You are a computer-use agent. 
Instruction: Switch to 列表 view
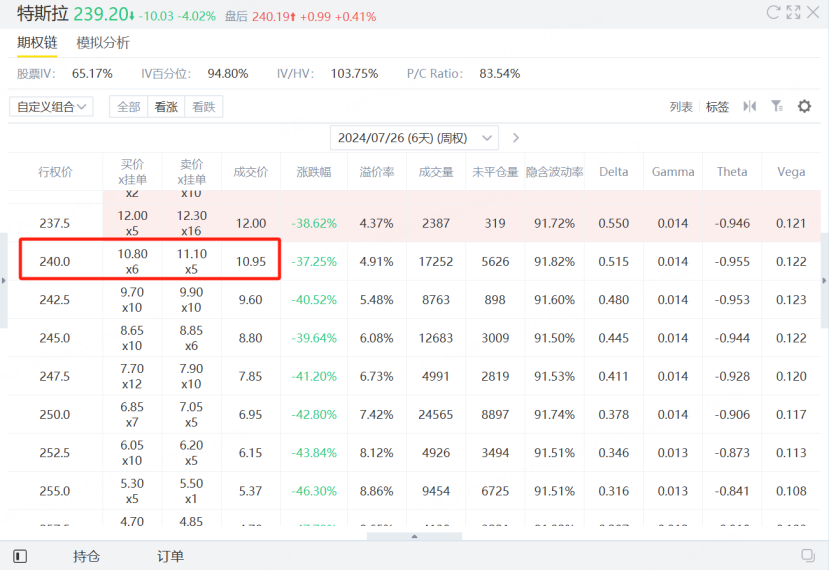tap(681, 107)
